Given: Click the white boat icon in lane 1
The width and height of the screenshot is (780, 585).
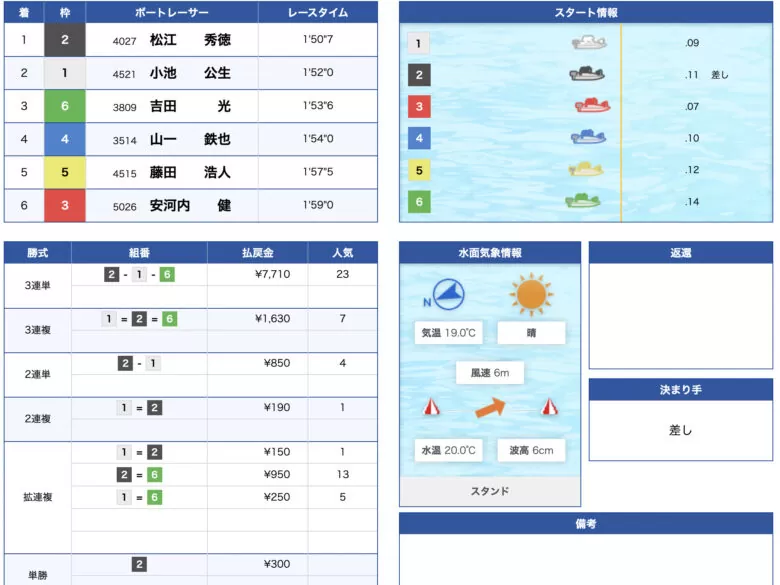Looking at the screenshot, I should click(589, 43).
